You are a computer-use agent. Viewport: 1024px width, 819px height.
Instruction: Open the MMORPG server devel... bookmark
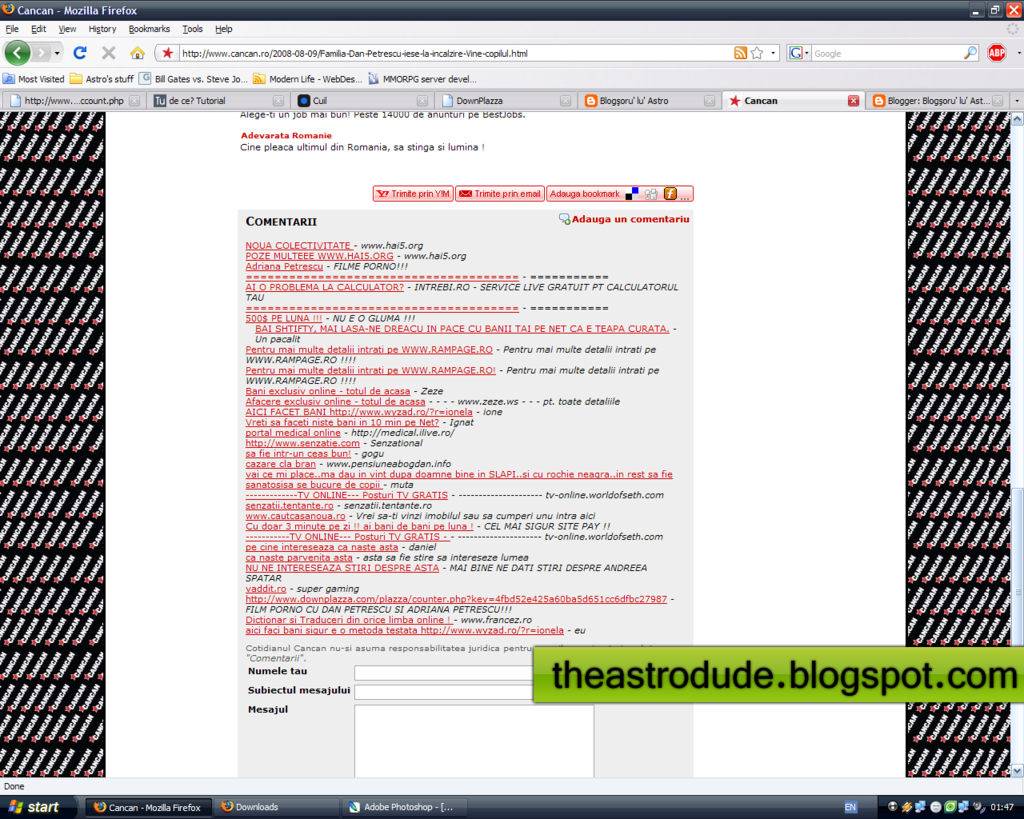tap(423, 79)
